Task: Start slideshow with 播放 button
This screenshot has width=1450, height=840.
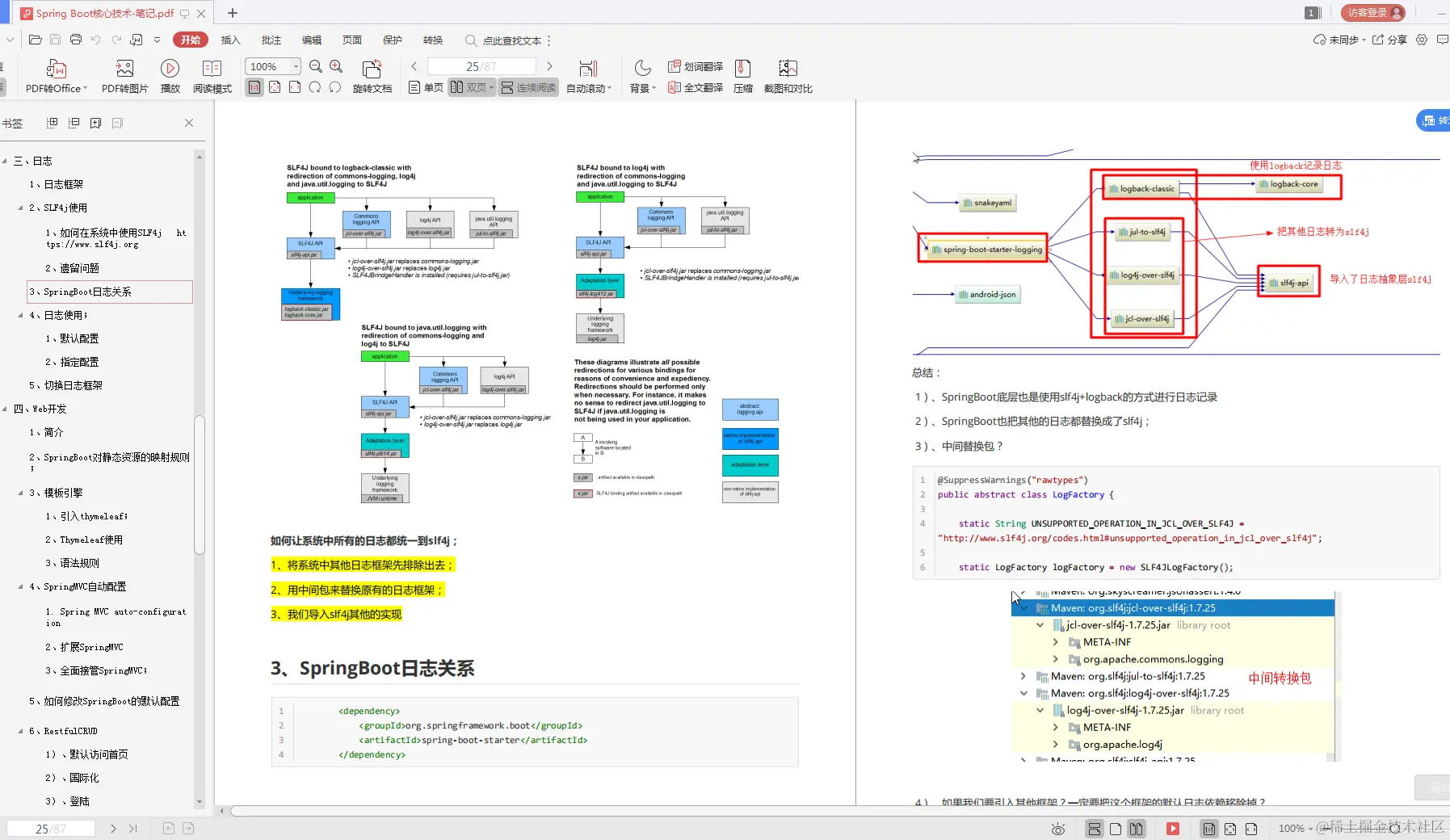Action: click(170, 77)
